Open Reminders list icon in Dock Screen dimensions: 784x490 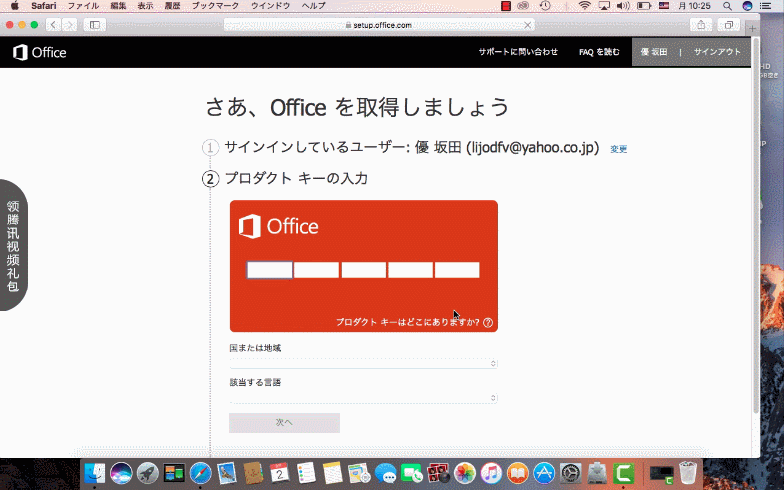click(x=306, y=472)
